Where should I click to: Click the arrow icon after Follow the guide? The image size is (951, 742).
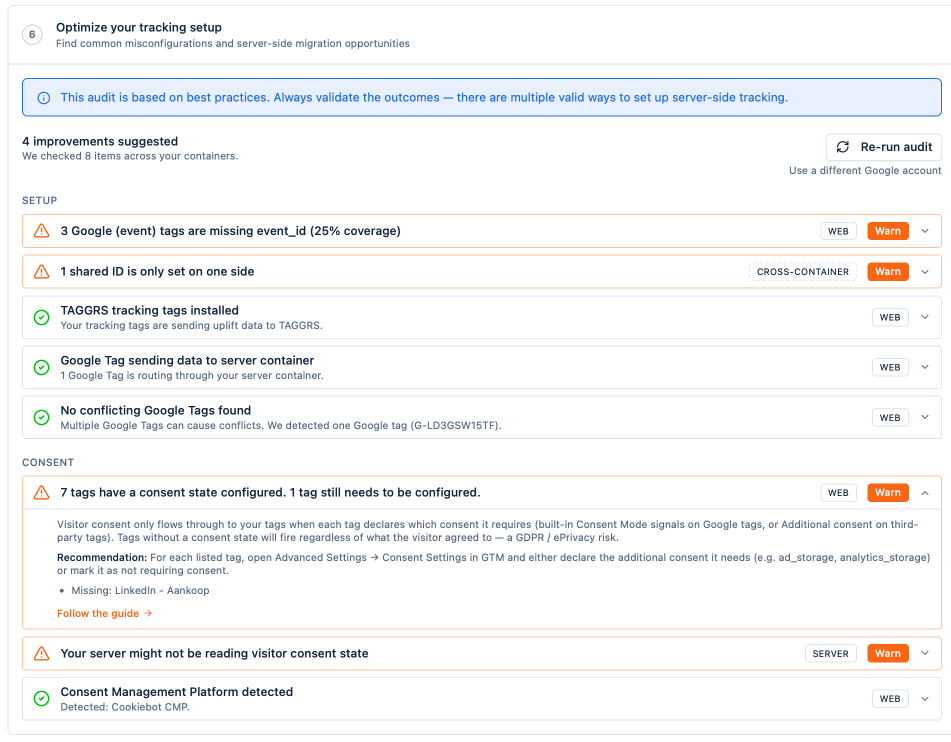click(x=148, y=613)
